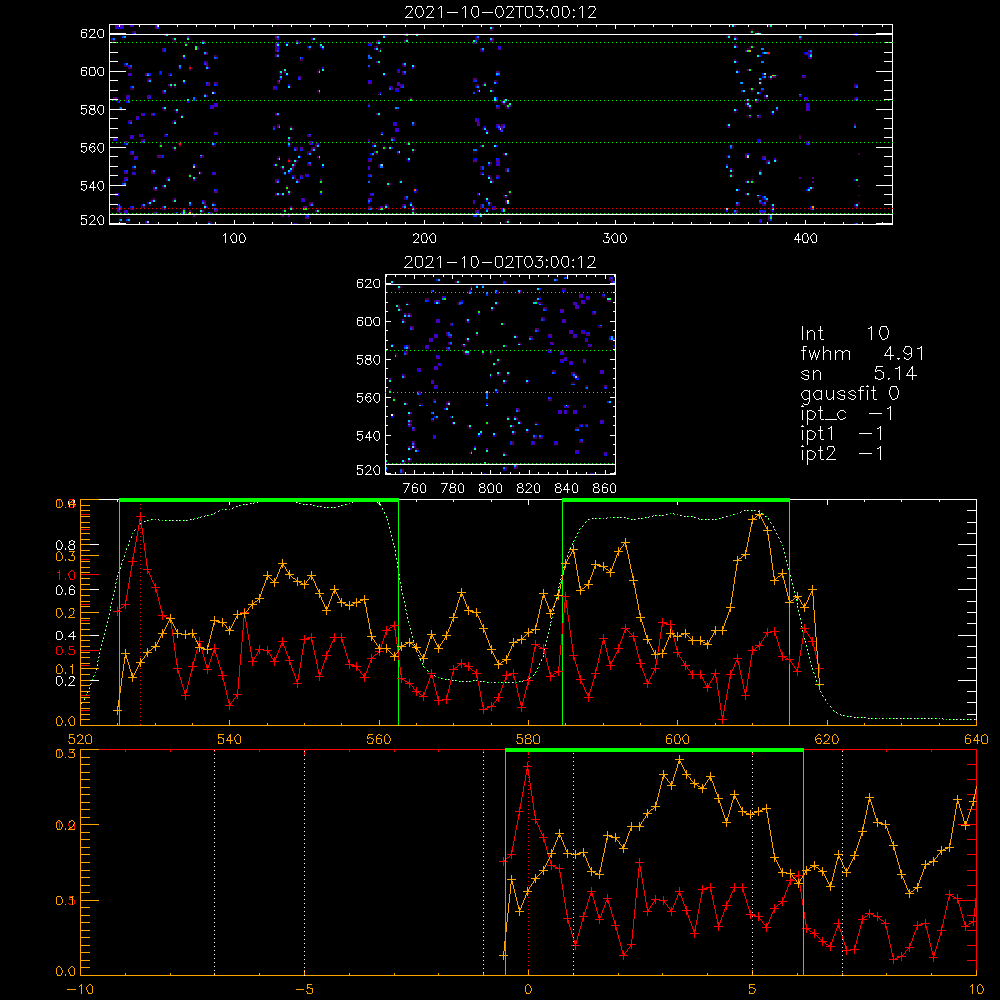The image size is (1000, 1000).
Task: Click x-axis label 760 on the middle plot
Action: pos(415,489)
